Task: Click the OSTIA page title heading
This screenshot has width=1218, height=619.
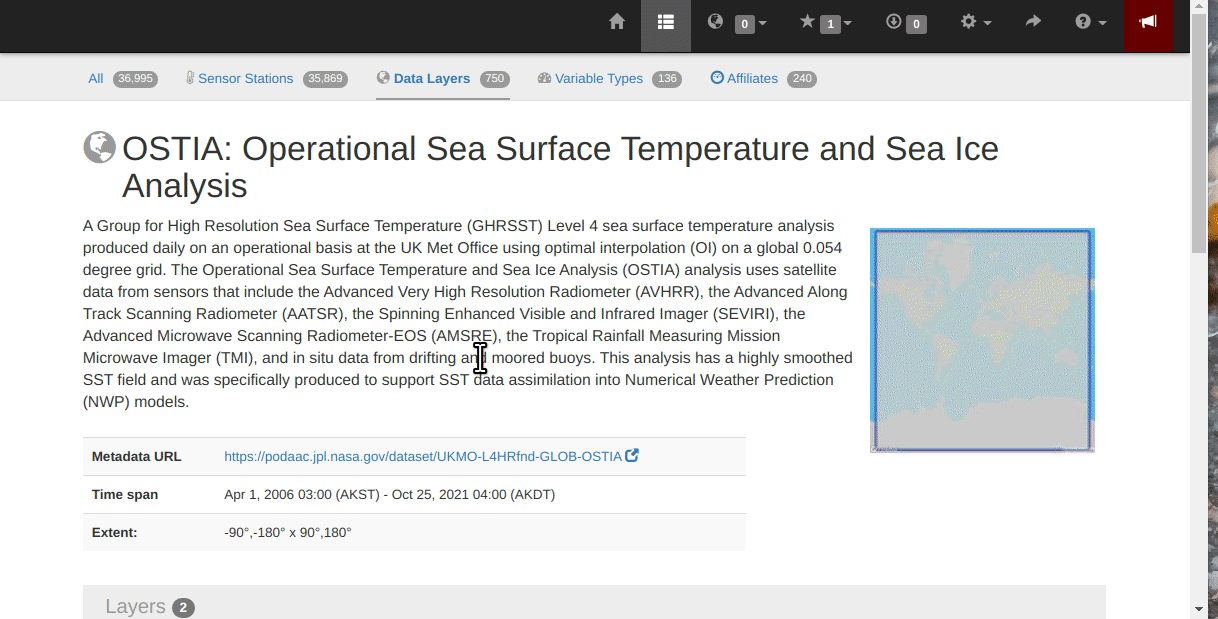Action: click(x=560, y=167)
